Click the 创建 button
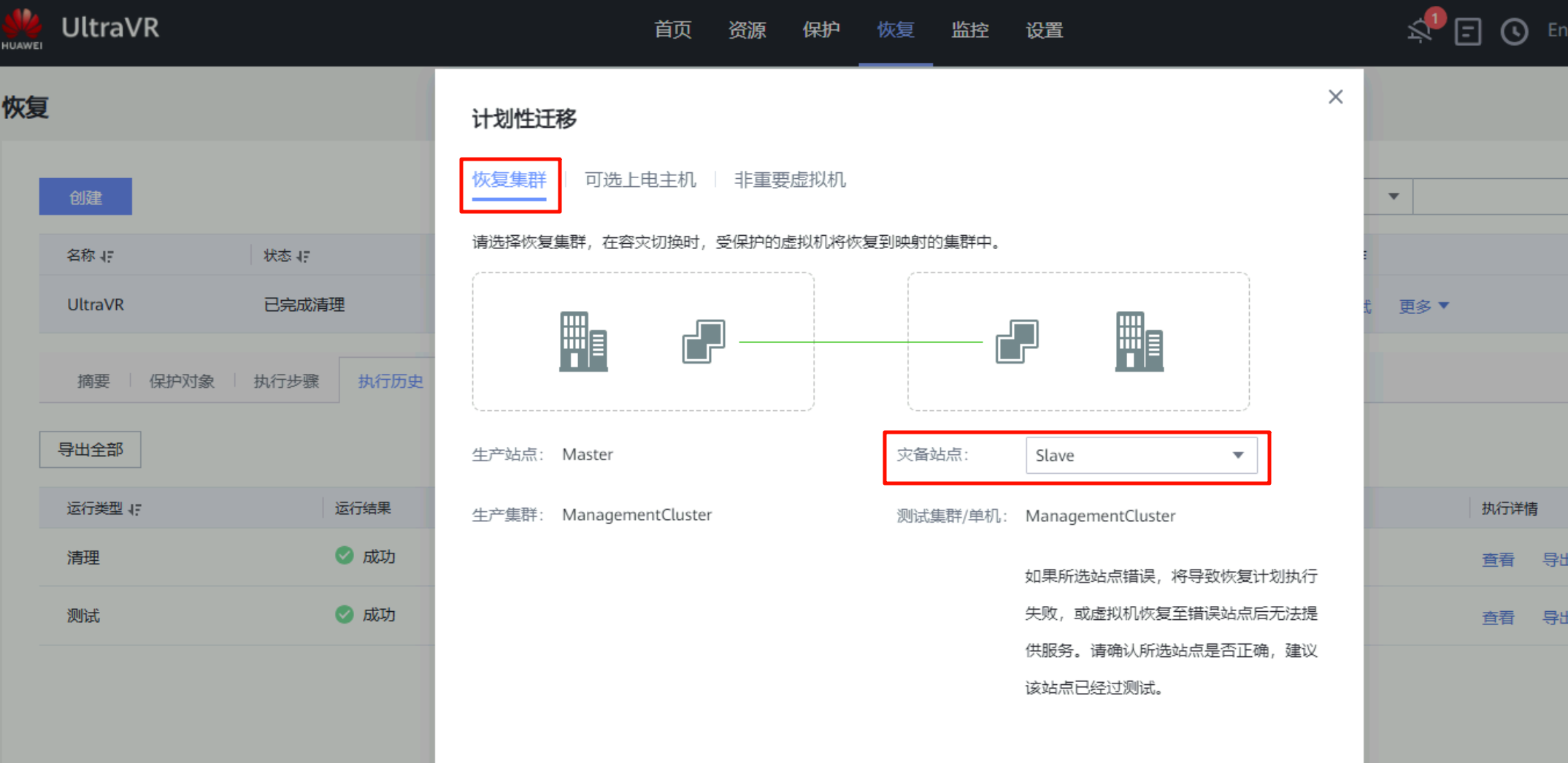The width and height of the screenshot is (1568, 763). click(x=85, y=197)
